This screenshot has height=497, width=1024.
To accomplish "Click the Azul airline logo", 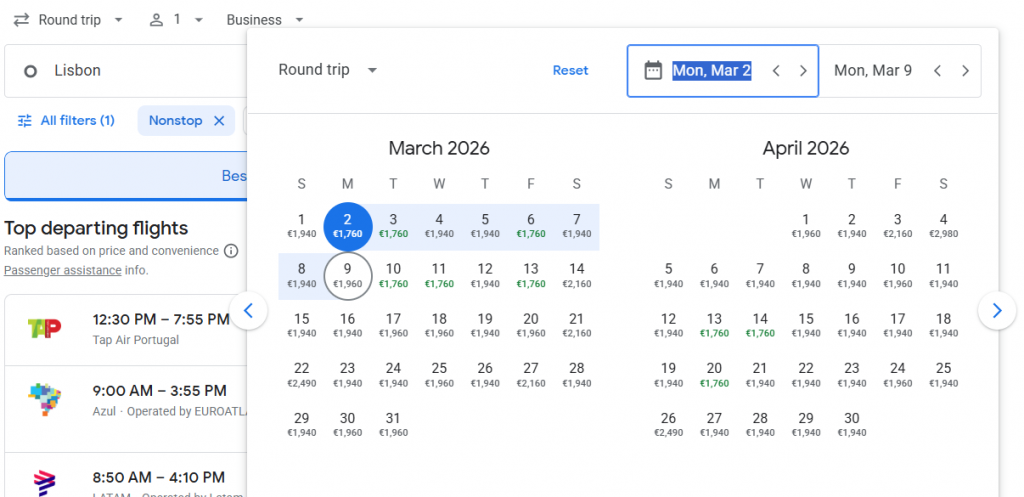I will tap(44, 400).
